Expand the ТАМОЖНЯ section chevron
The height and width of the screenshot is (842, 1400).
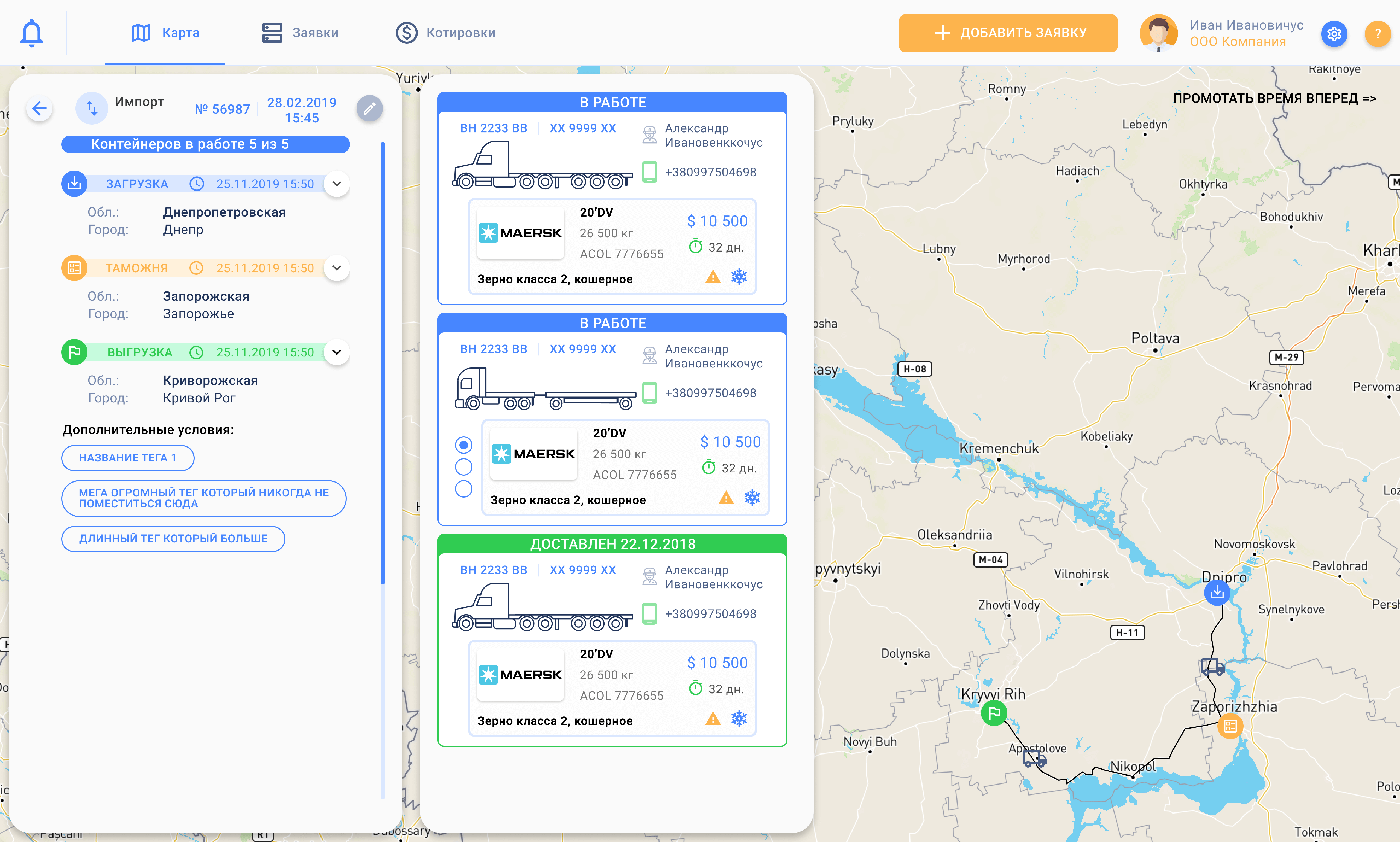pyautogui.click(x=337, y=268)
